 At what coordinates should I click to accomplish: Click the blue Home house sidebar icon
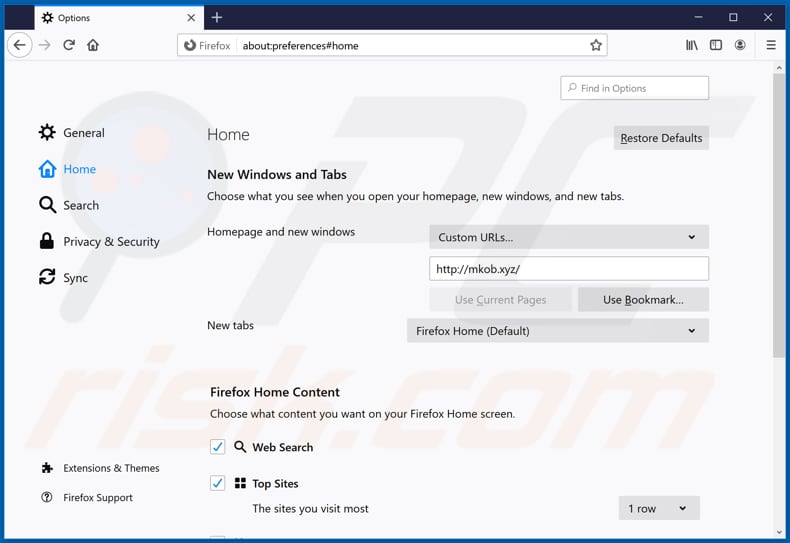pyautogui.click(x=47, y=169)
